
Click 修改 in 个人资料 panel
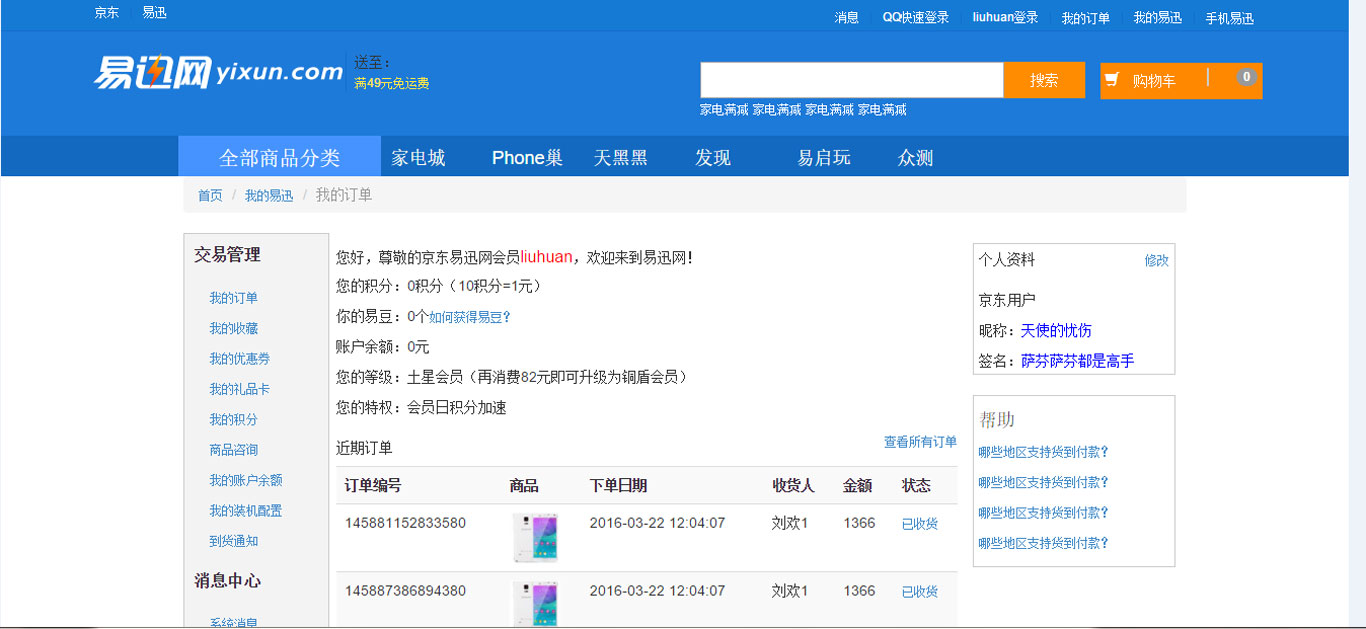point(1157,260)
